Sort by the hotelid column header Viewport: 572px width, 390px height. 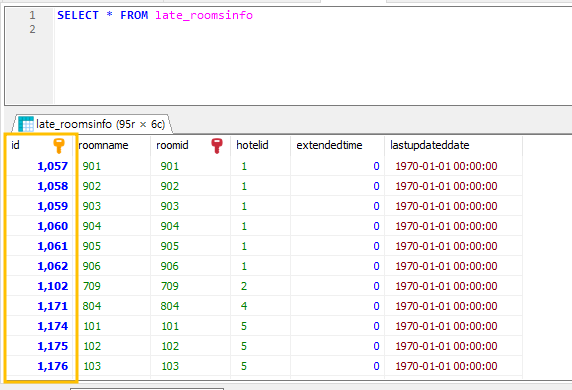260,145
